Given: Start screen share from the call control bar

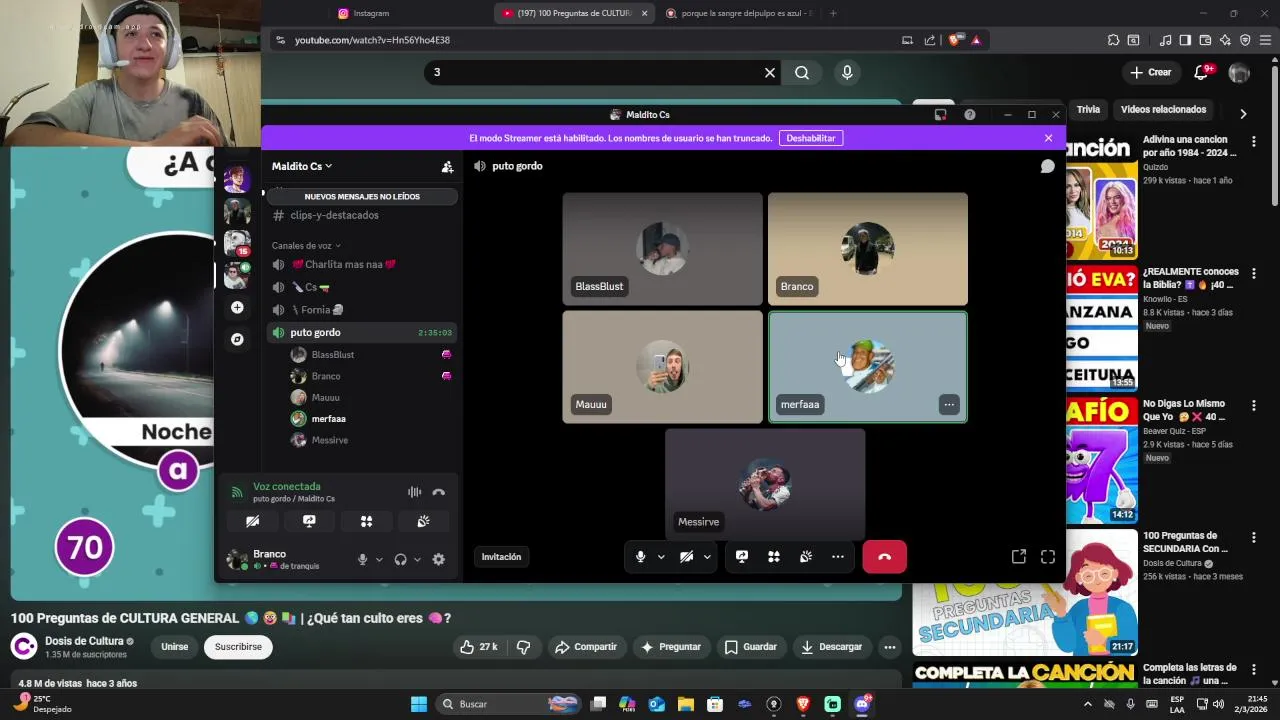Looking at the screenshot, I should (742, 557).
